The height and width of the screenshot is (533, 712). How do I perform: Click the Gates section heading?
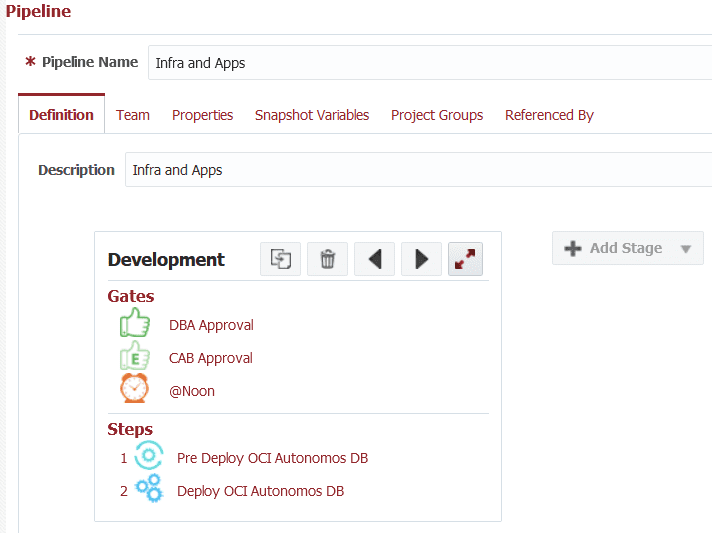(131, 296)
